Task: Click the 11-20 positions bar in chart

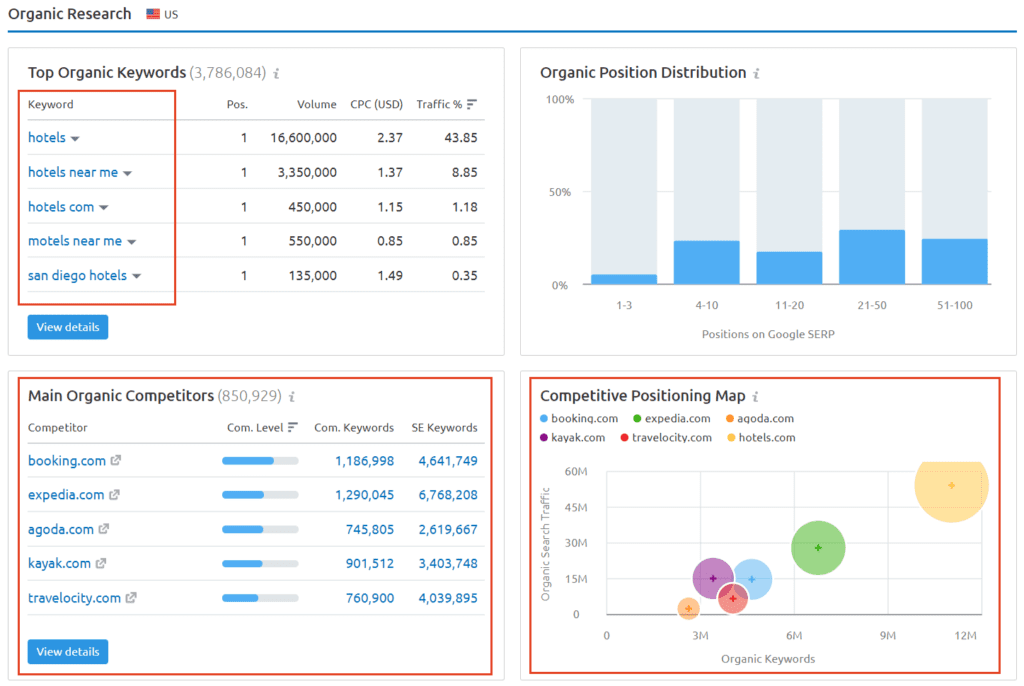Action: (x=789, y=268)
